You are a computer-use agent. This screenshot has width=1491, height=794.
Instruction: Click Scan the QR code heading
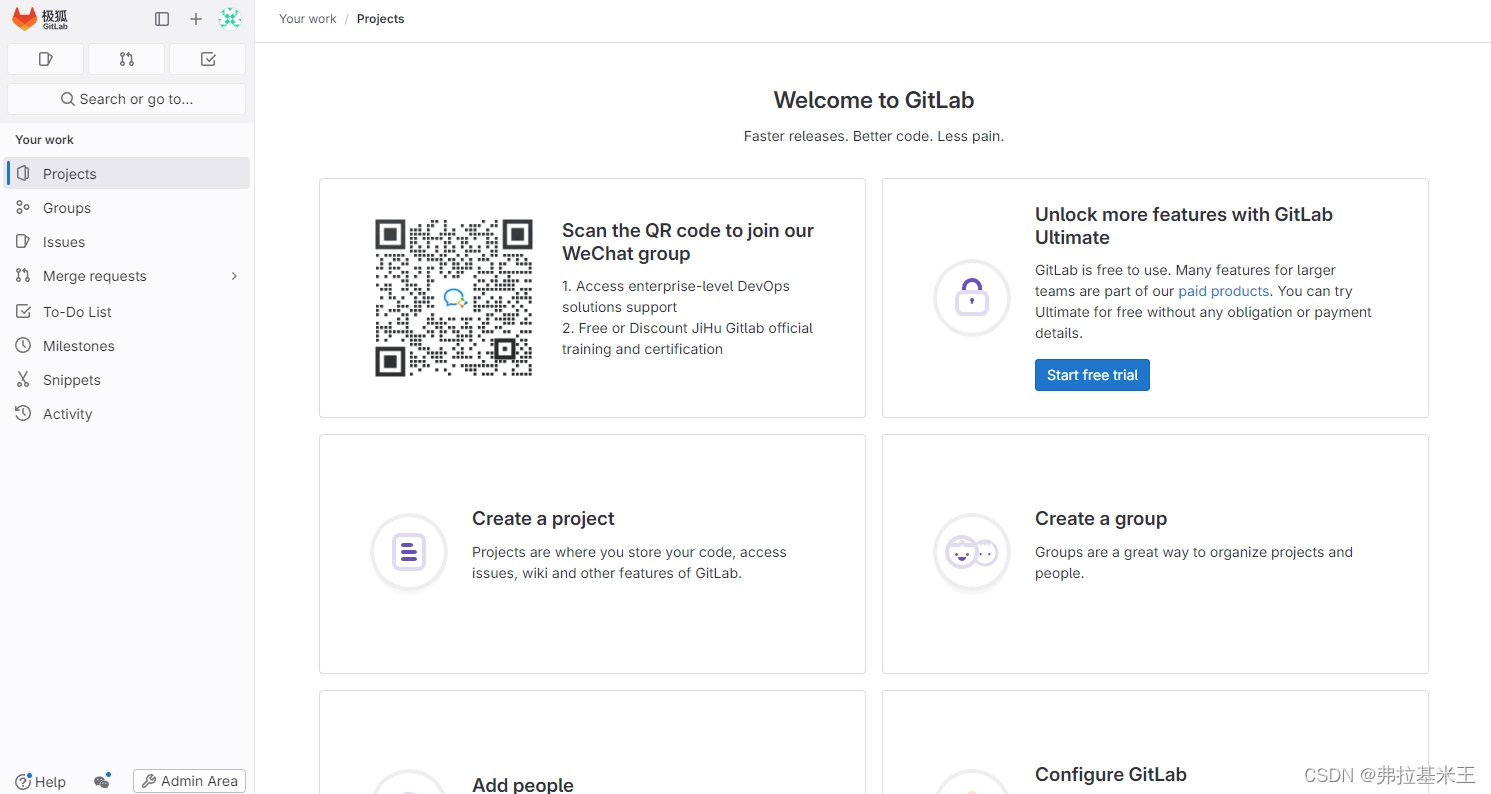[x=688, y=242]
